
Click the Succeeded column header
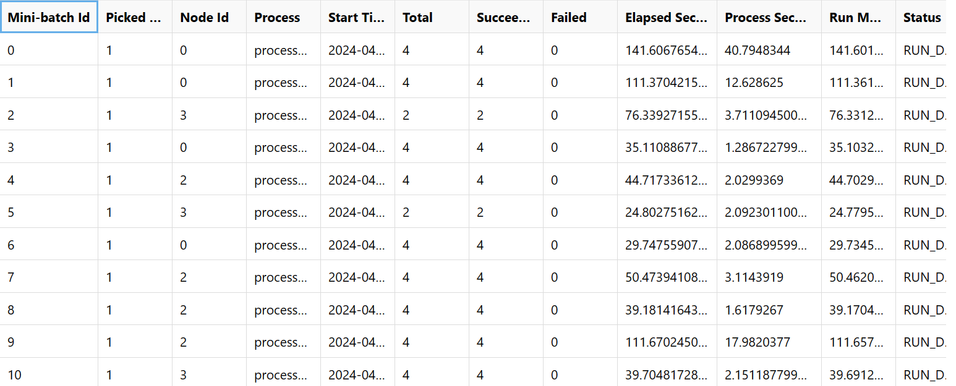click(506, 17)
